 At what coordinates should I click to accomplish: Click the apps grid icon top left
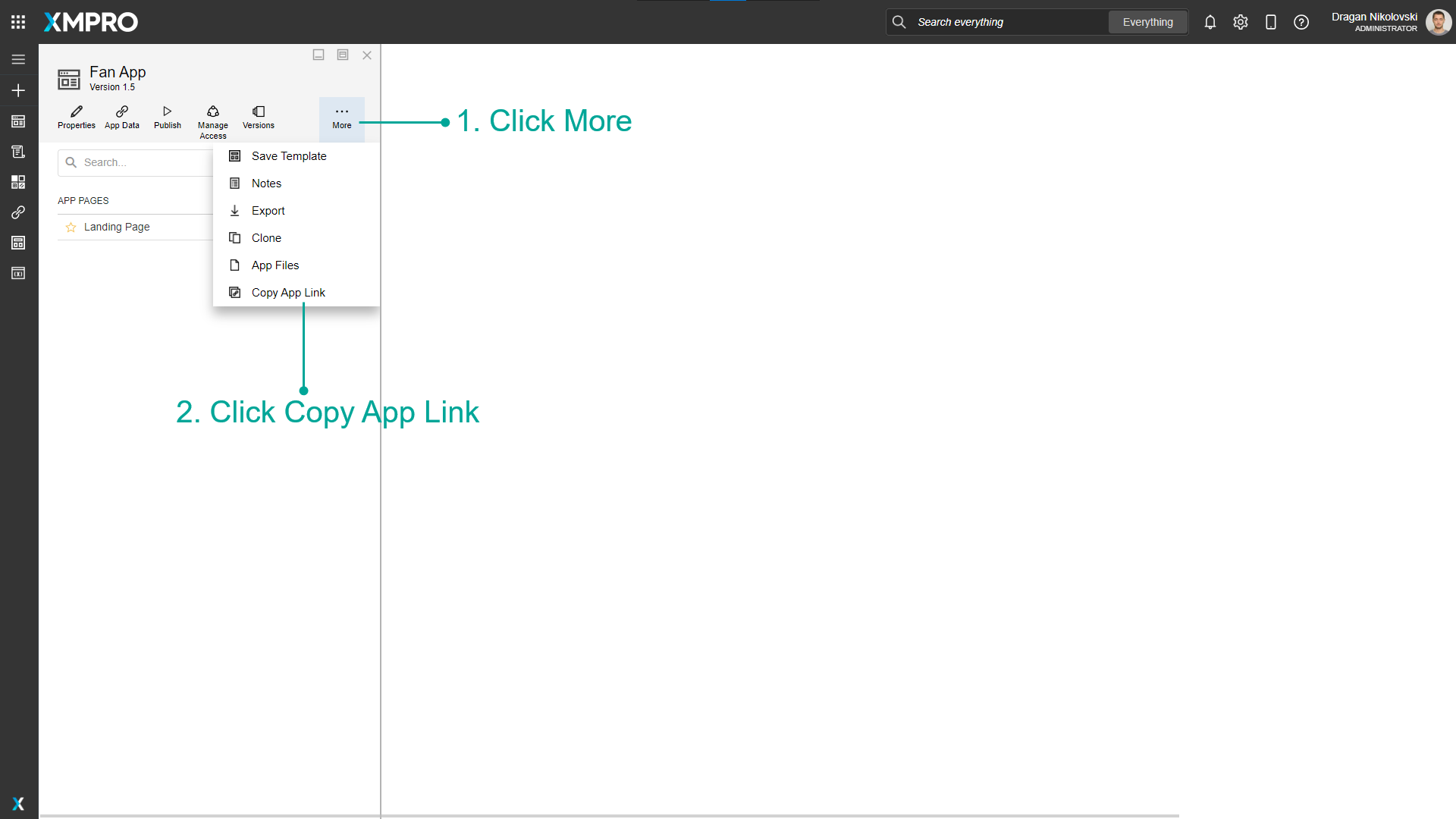tap(18, 21)
